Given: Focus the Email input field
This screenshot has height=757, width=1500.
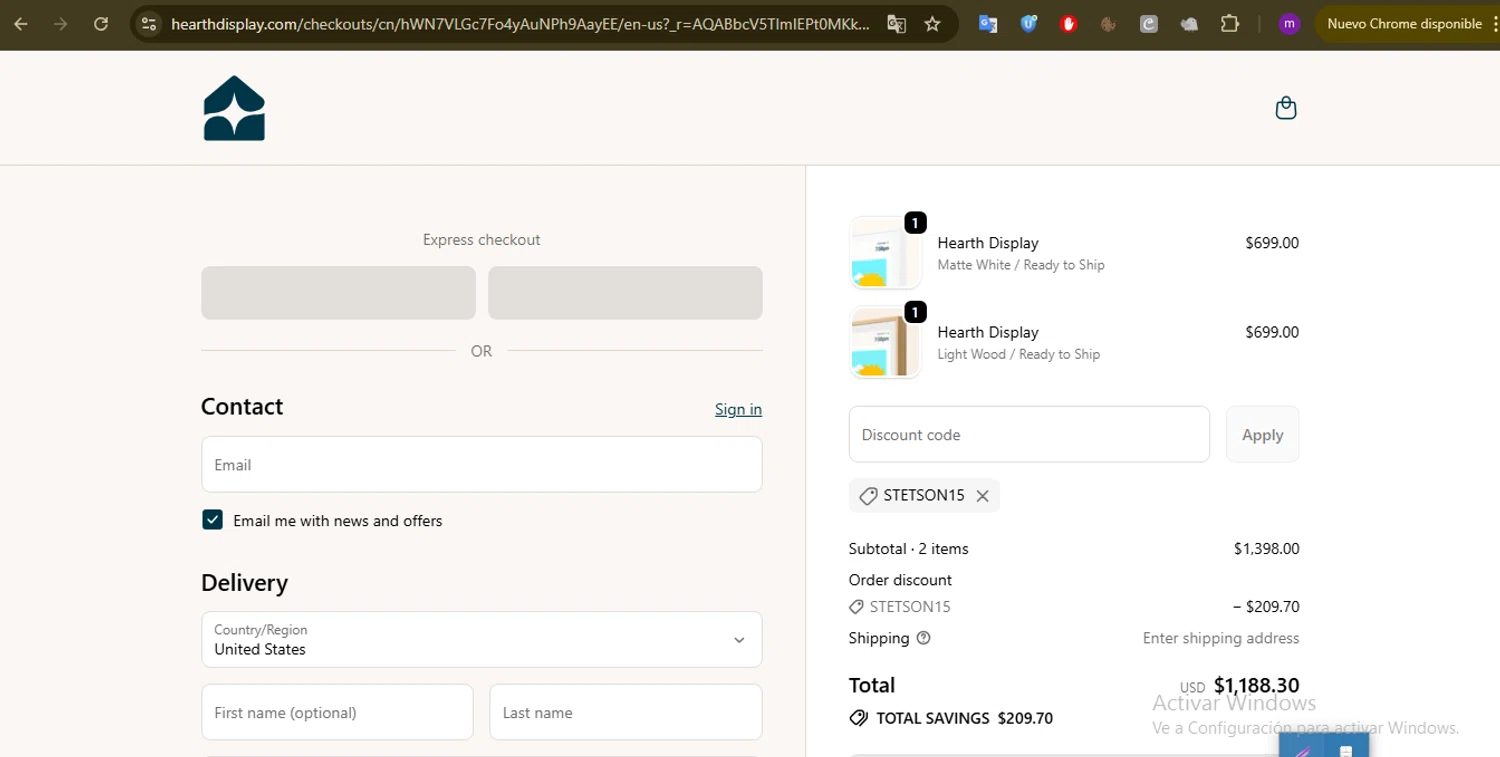Looking at the screenshot, I should [x=482, y=464].
